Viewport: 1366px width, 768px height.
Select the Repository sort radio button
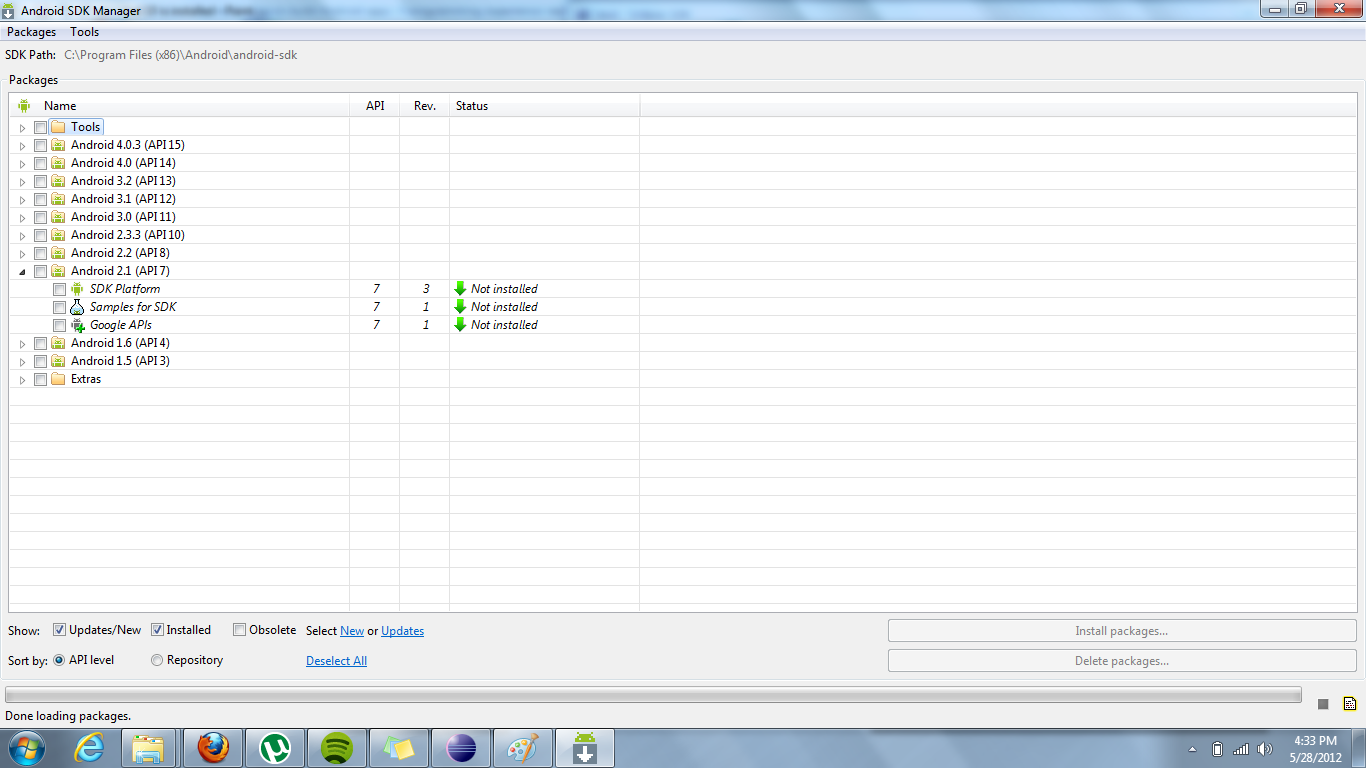tap(157, 660)
